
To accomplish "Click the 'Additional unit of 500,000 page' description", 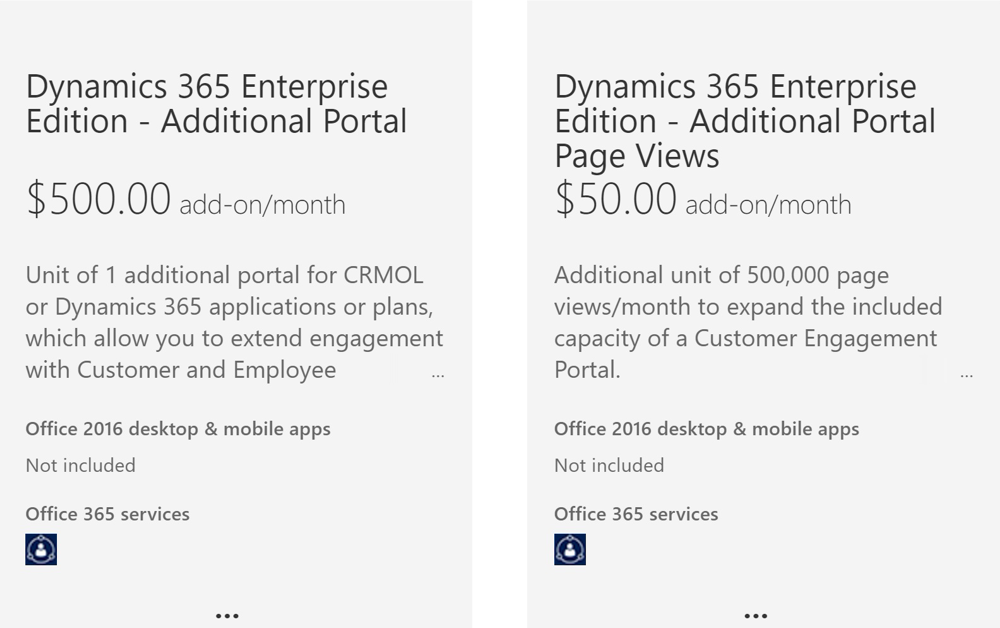I will click(748, 322).
